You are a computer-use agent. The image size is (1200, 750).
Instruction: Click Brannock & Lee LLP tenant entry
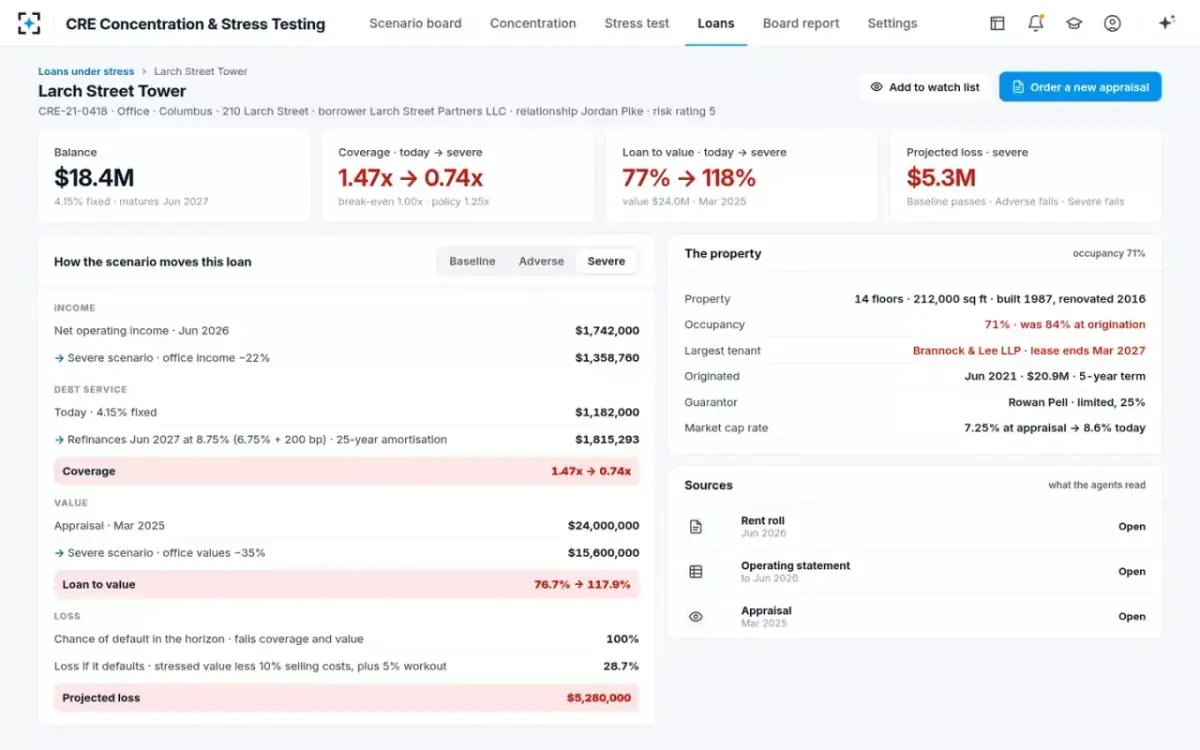[1029, 351]
